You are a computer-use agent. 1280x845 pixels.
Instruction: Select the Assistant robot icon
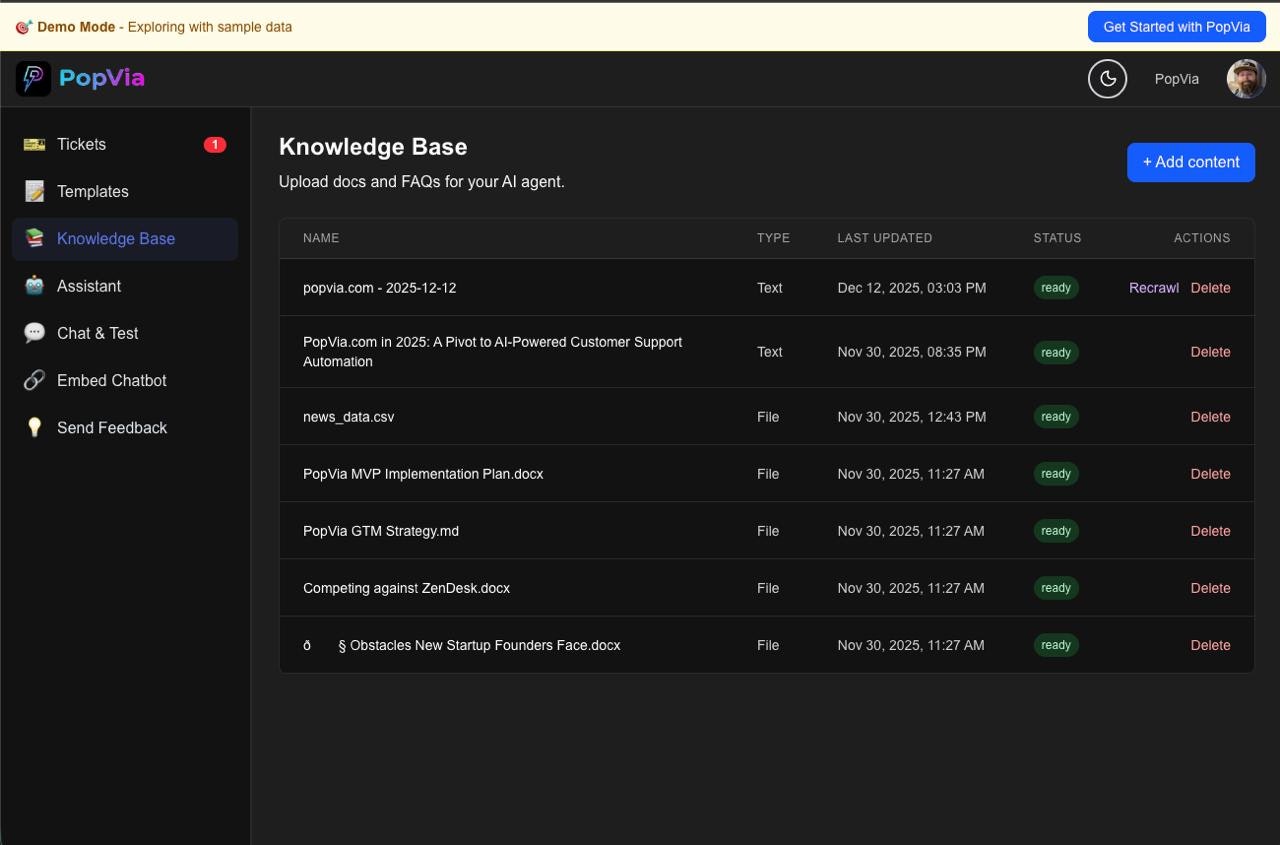pos(34,286)
